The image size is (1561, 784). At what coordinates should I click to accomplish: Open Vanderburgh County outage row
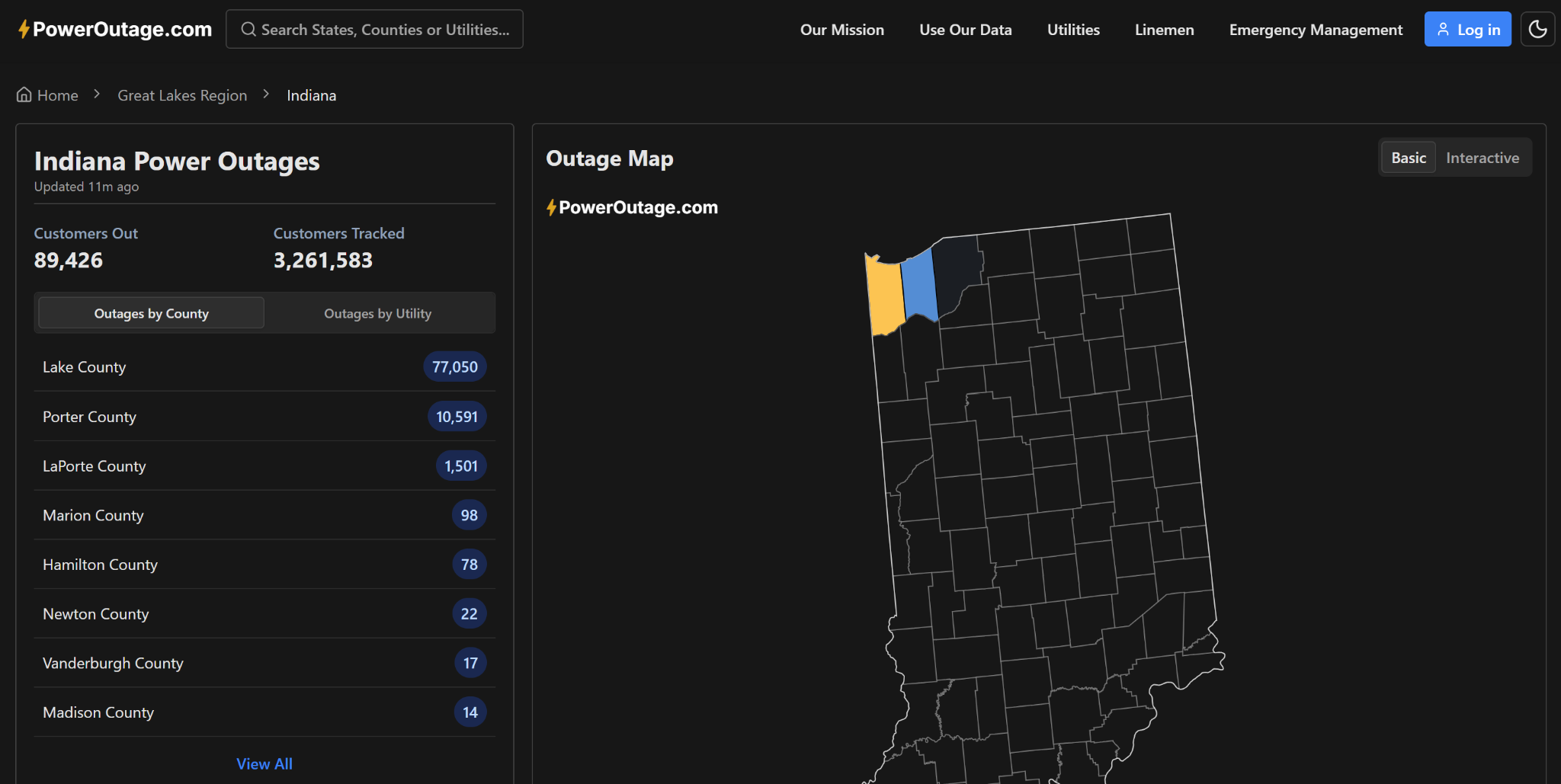coord(264,664)
